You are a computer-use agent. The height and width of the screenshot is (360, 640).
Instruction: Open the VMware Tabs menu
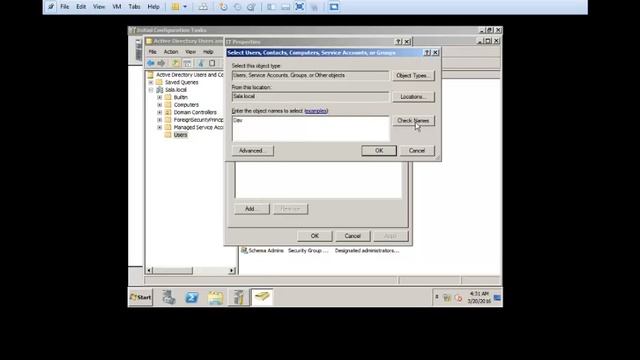(x=134, y=7)
